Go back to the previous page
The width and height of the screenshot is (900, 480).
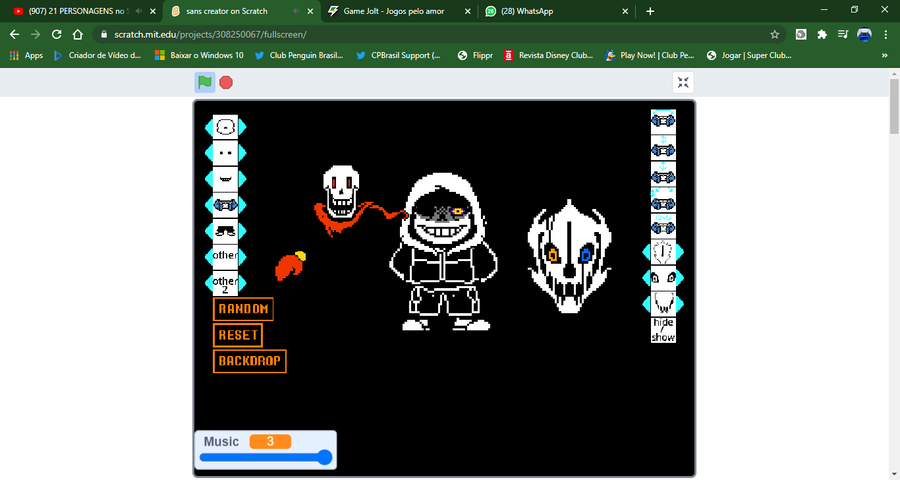tap(14, 34)
